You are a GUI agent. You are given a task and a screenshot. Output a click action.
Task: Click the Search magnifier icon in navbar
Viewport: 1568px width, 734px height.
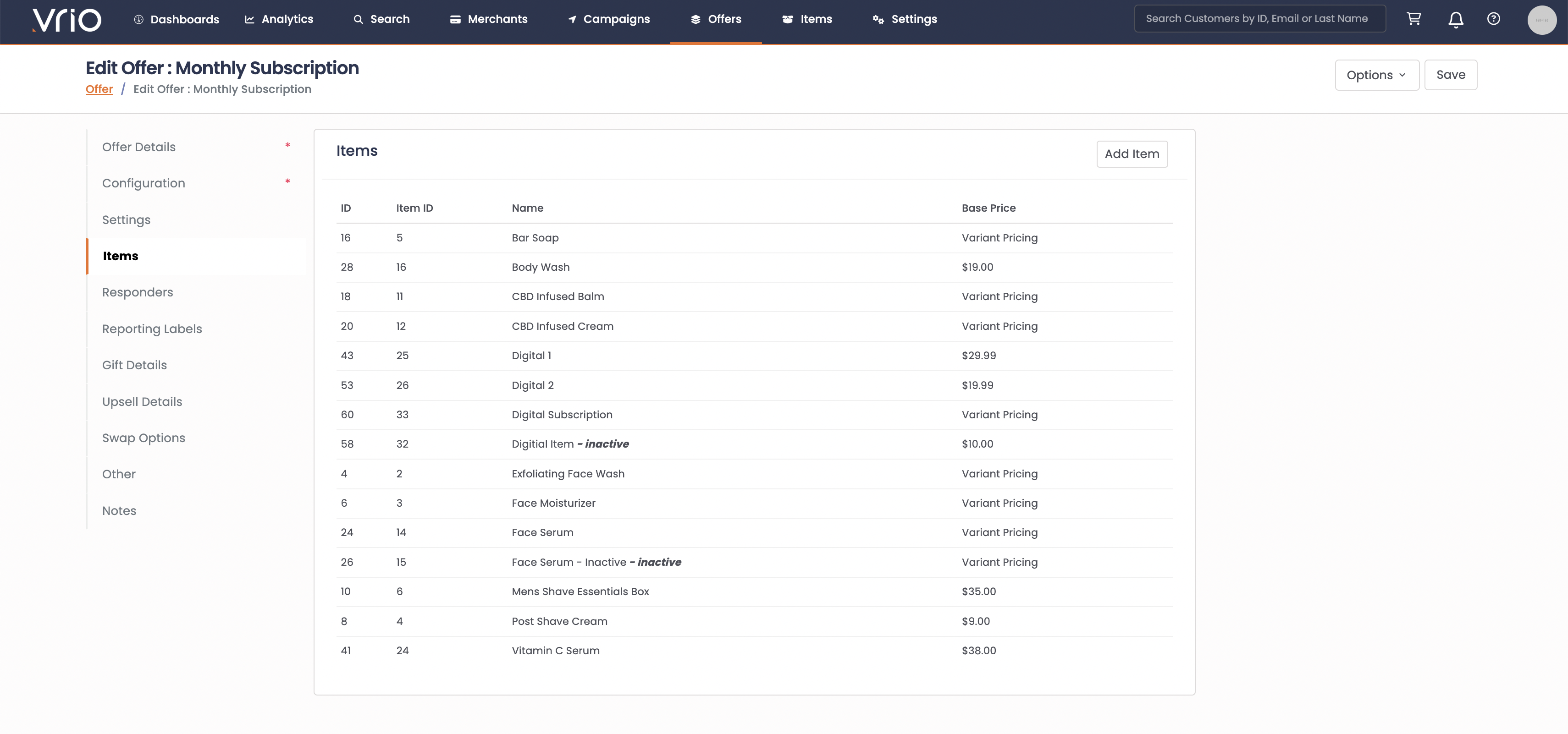click(358, 19)
